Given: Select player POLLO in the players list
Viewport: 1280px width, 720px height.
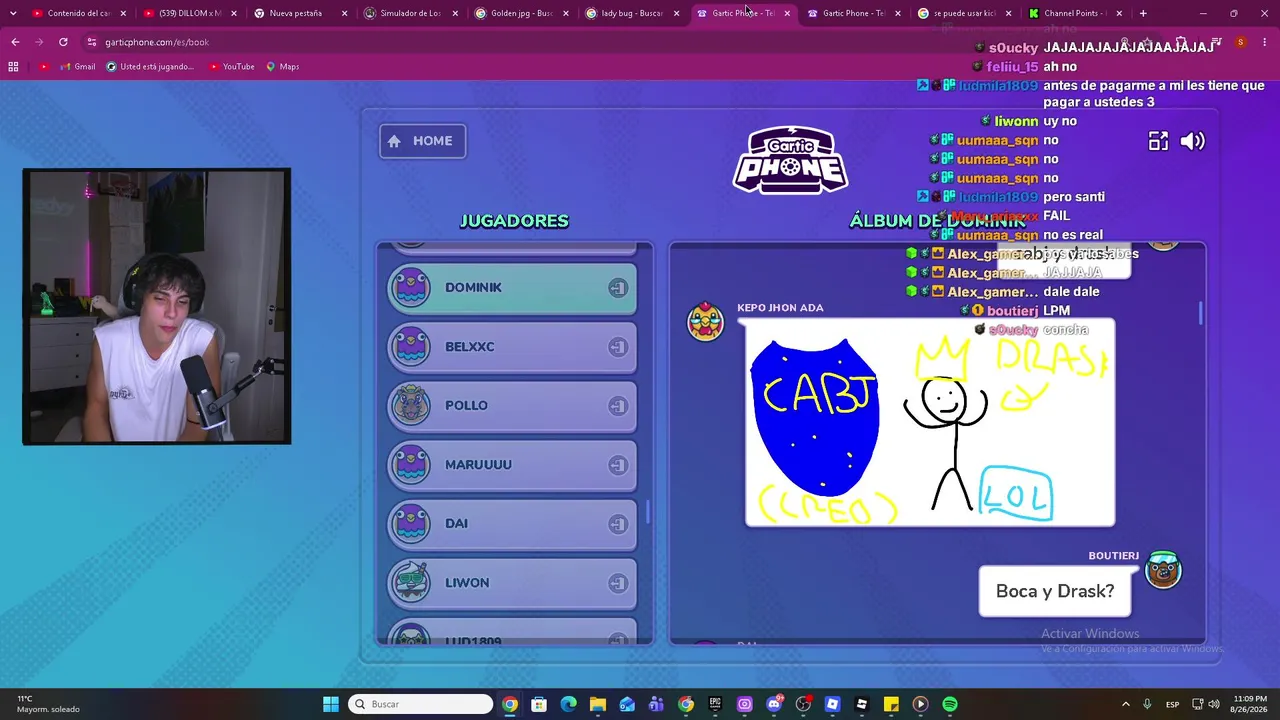Looking at the screenshot, I should click(512, 406).
